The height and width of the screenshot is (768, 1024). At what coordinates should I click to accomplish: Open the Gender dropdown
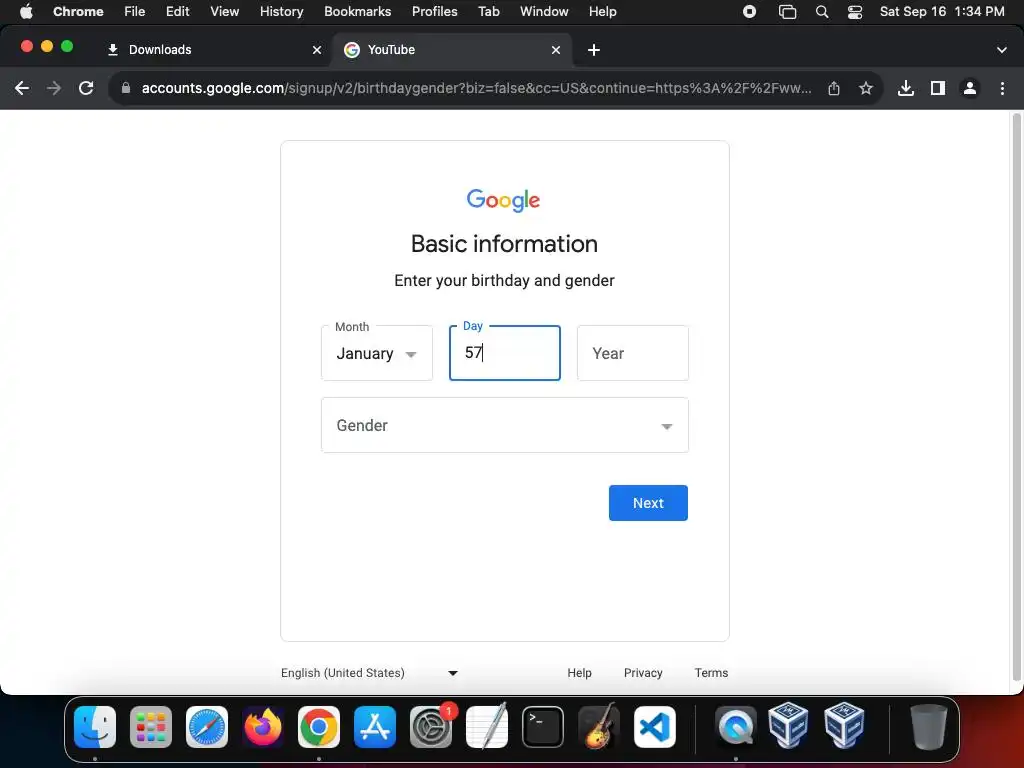click(505, 425)
